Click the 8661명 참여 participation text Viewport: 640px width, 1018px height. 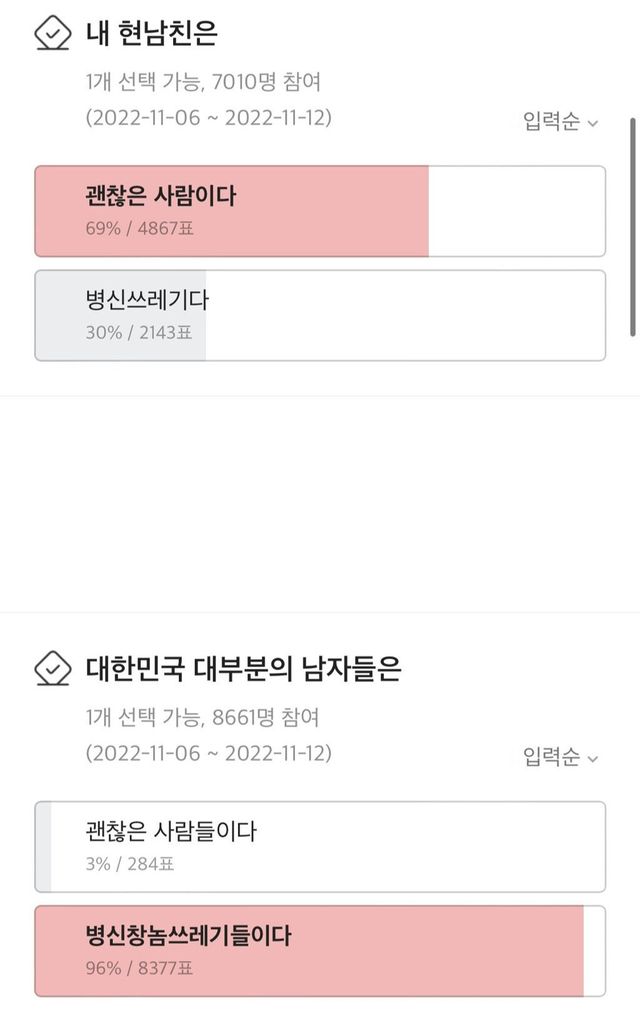[266, 717]
